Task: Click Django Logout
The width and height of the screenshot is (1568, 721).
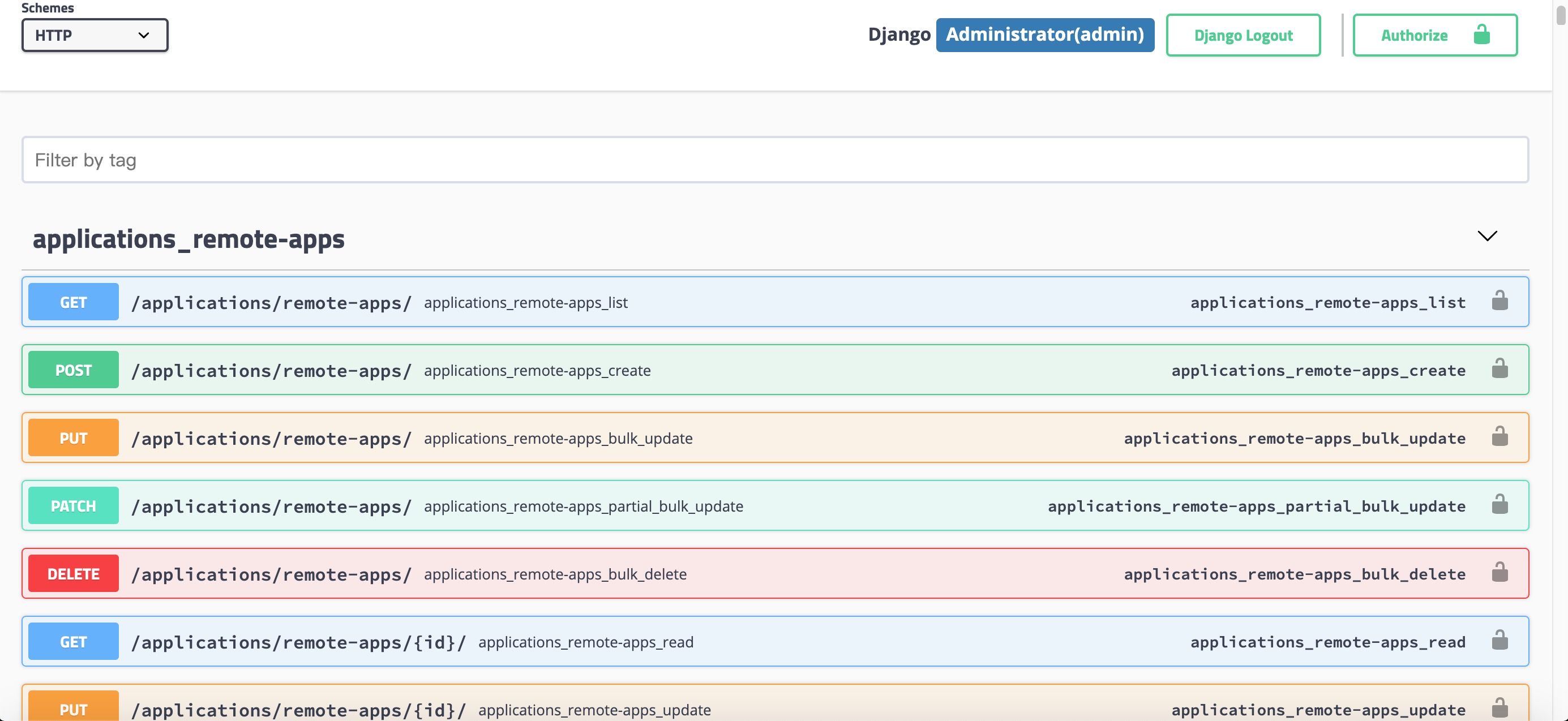Action: (1243, 35)
